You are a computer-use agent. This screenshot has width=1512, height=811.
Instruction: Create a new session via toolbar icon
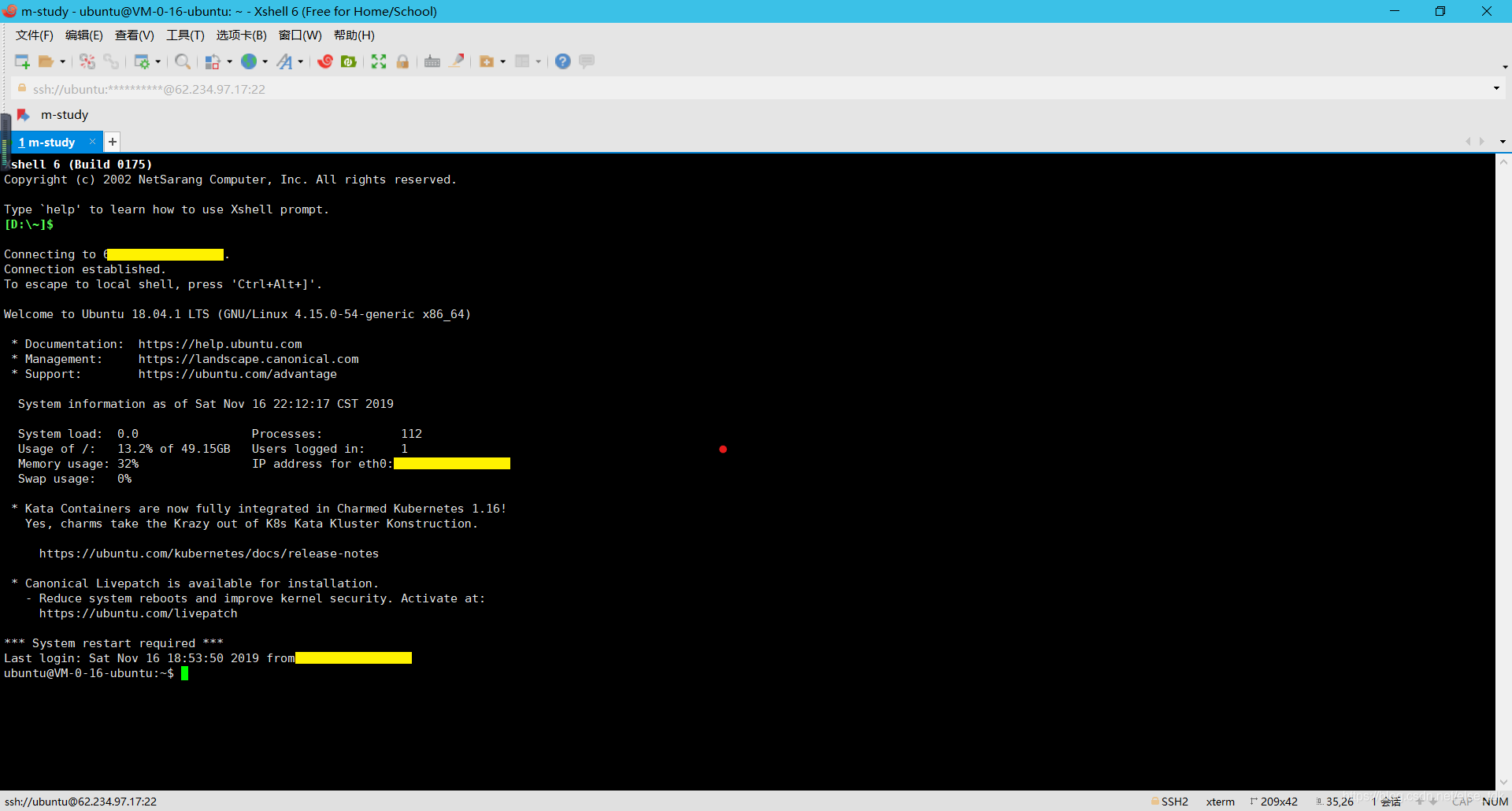[22, 61]
